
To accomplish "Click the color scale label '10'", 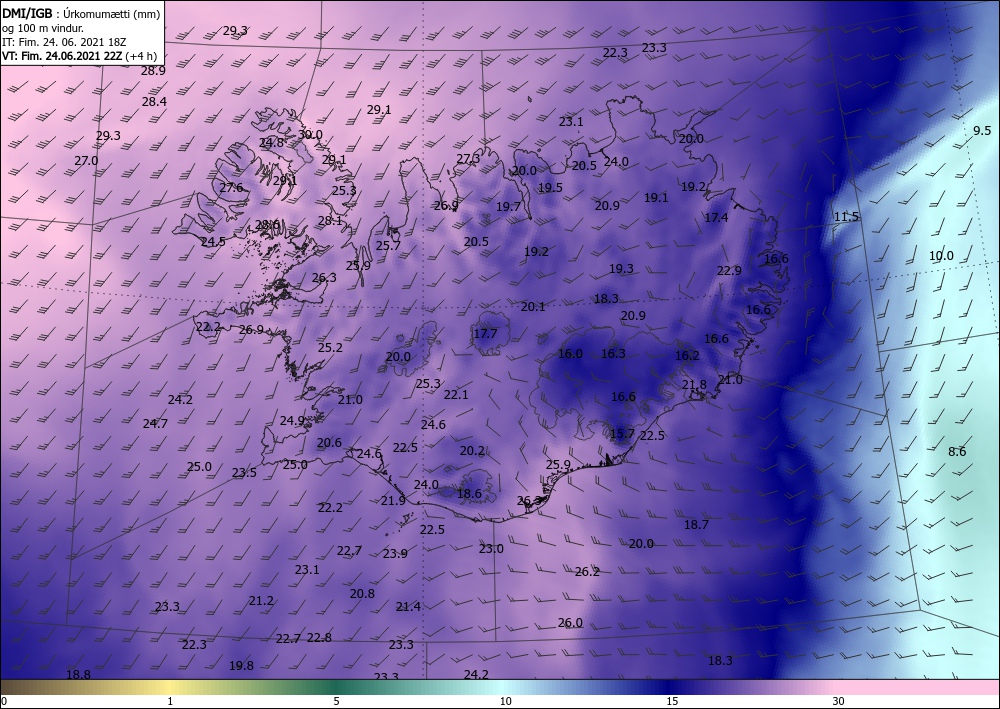I will click(505, 701).
